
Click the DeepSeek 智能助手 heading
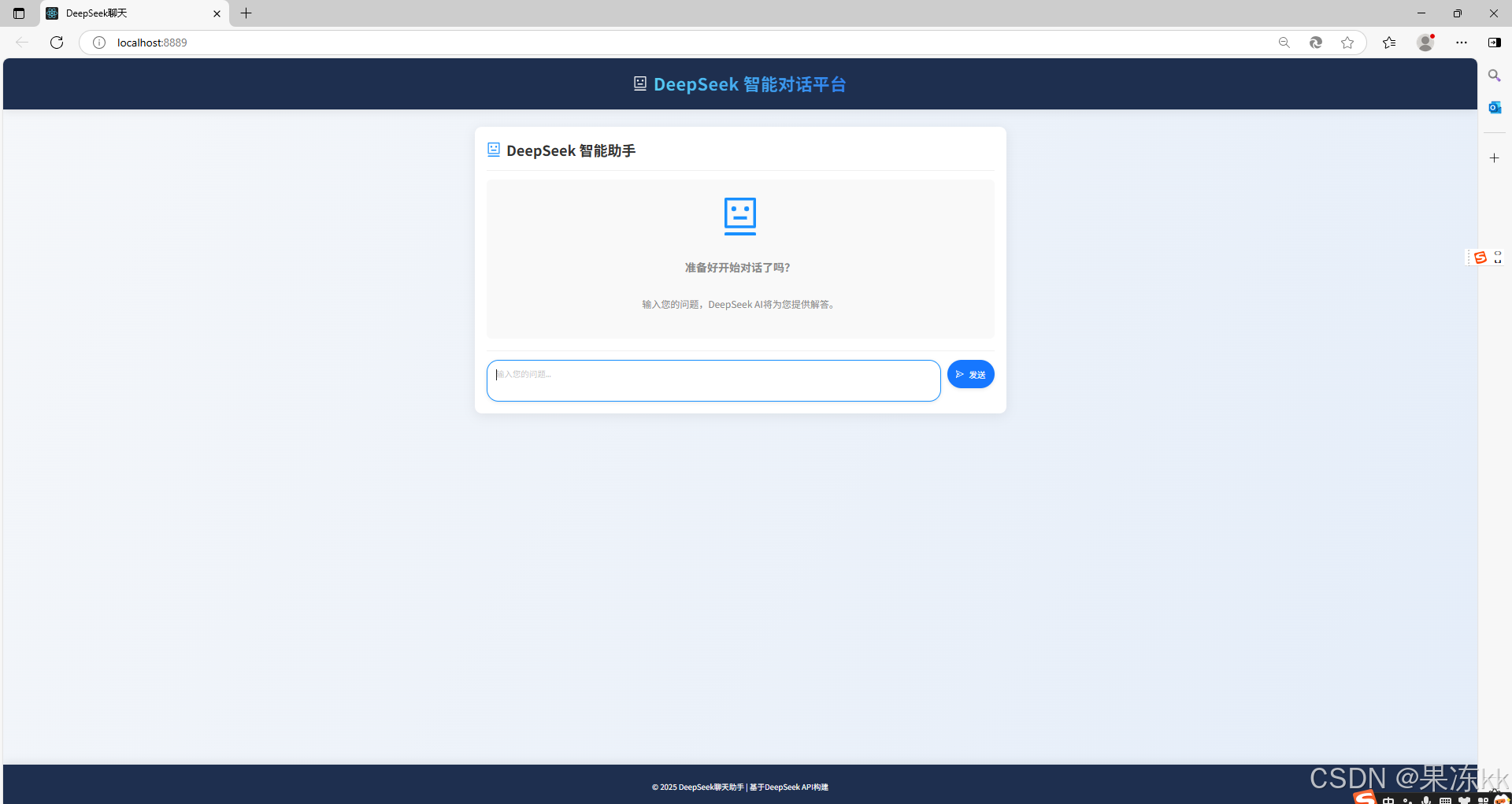[571, 150]
